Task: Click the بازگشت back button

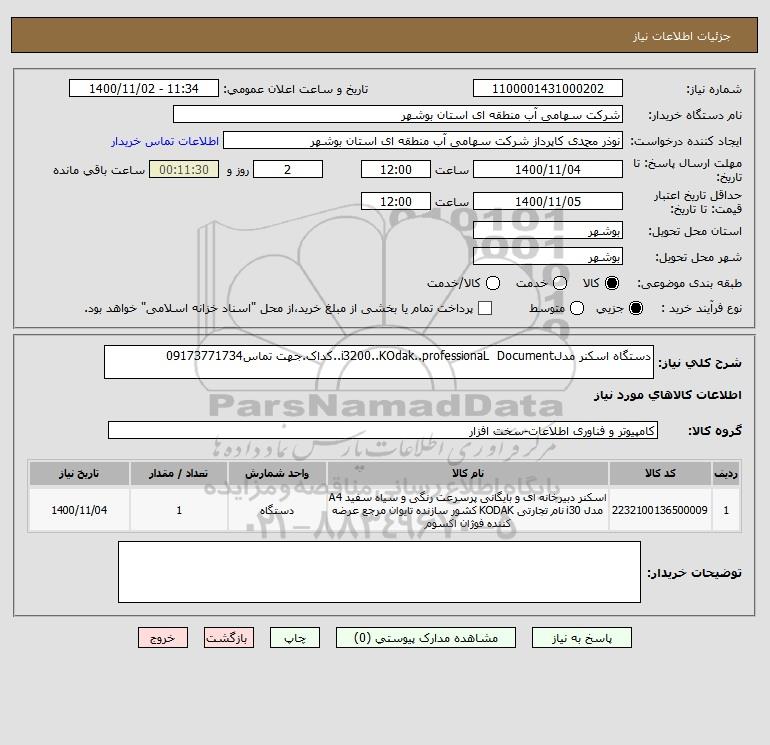Action: pyautogui.click(x=229, y=637)
